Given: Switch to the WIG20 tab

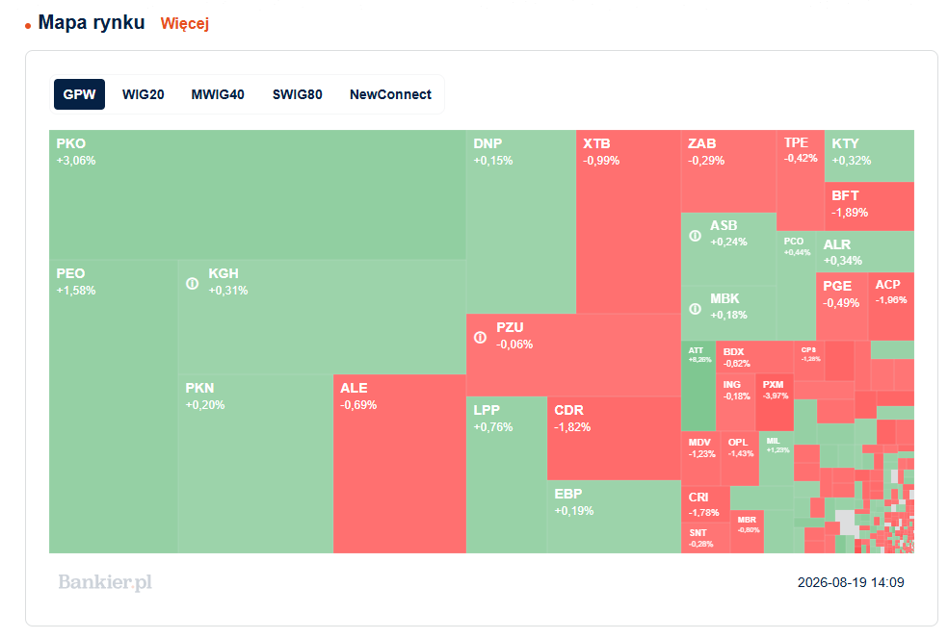Looking at the screenshot, I should click(x=143, y=94).
